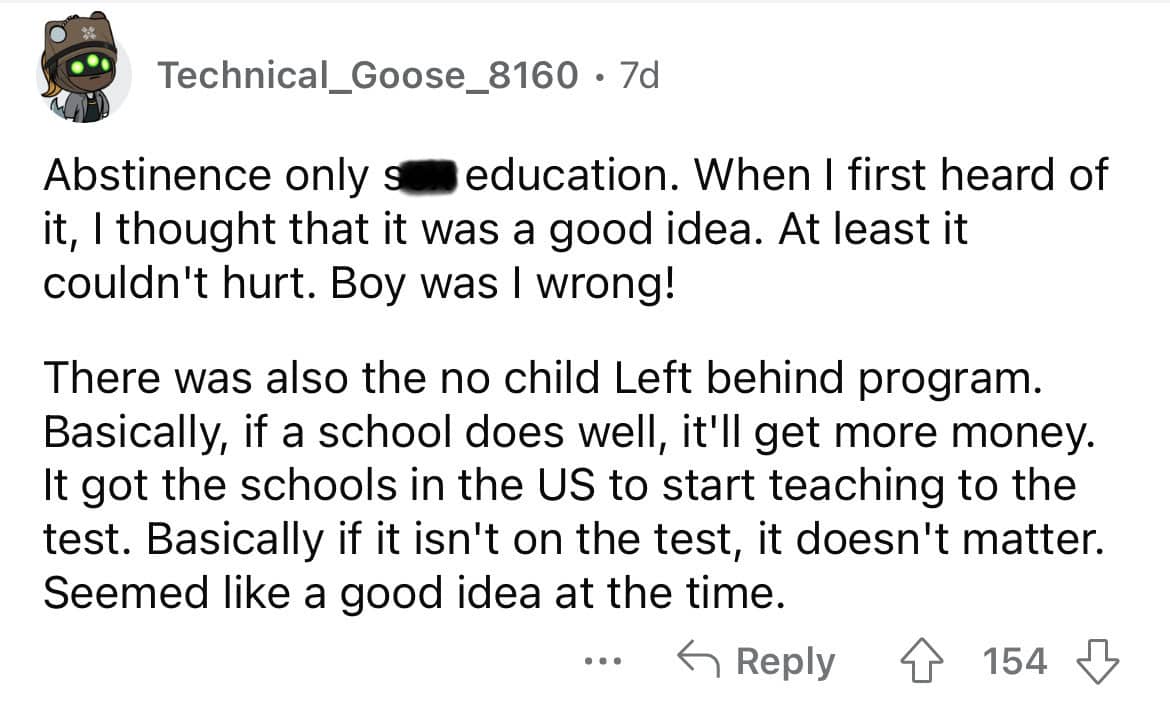1170x704 pixels.
Task: Click the 154 vote score
Action: (x=1015, y=661)
